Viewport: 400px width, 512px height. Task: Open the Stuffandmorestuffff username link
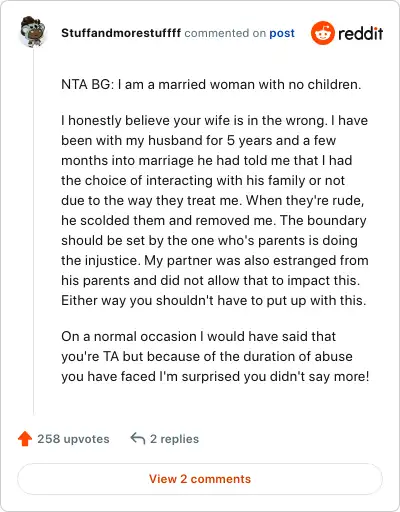(121, 33)
